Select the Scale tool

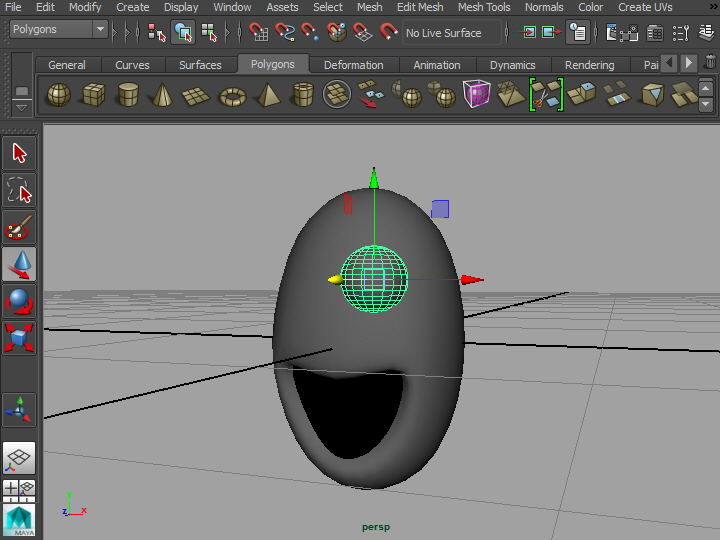point(20,337)
